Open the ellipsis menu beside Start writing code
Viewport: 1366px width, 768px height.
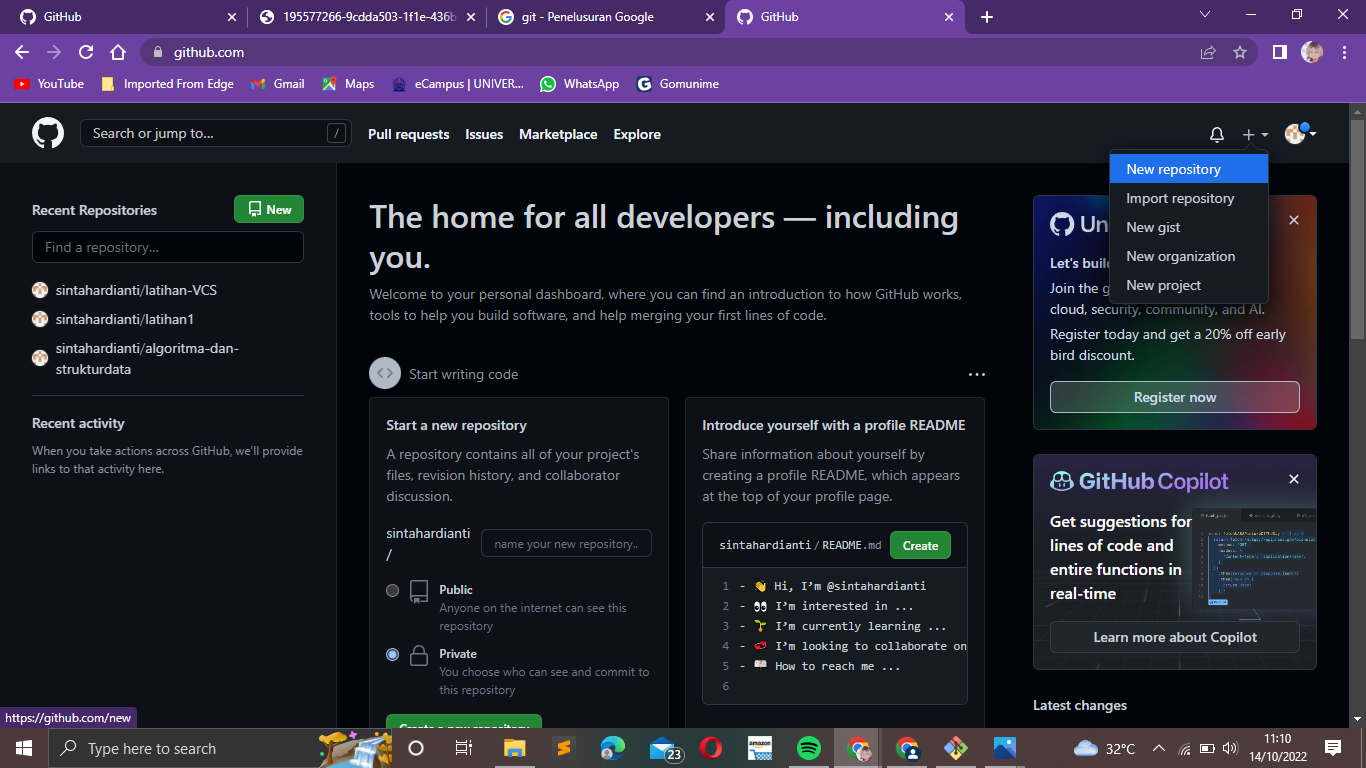click(977, 373)
